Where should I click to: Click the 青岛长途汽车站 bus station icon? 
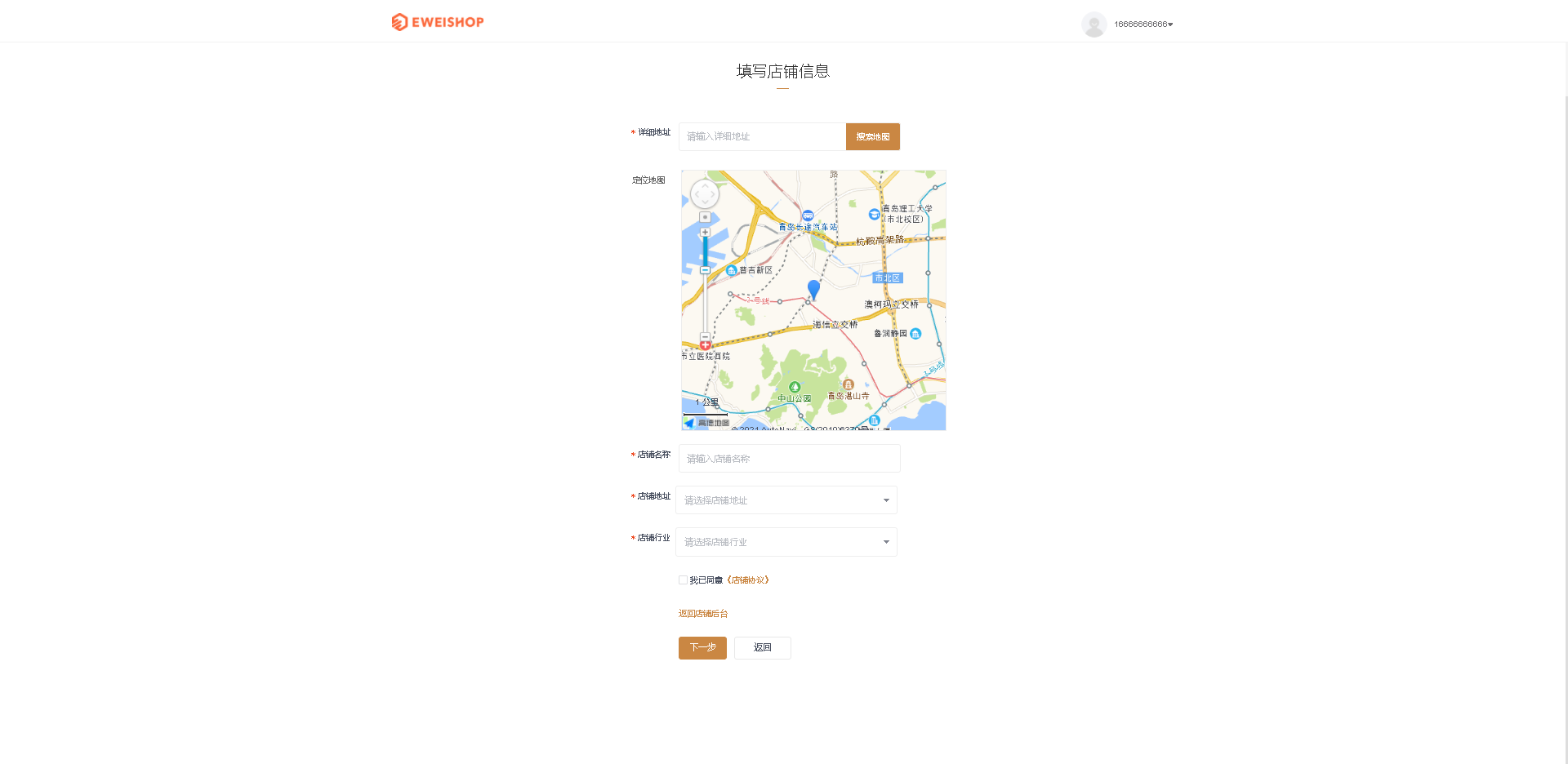808,216
